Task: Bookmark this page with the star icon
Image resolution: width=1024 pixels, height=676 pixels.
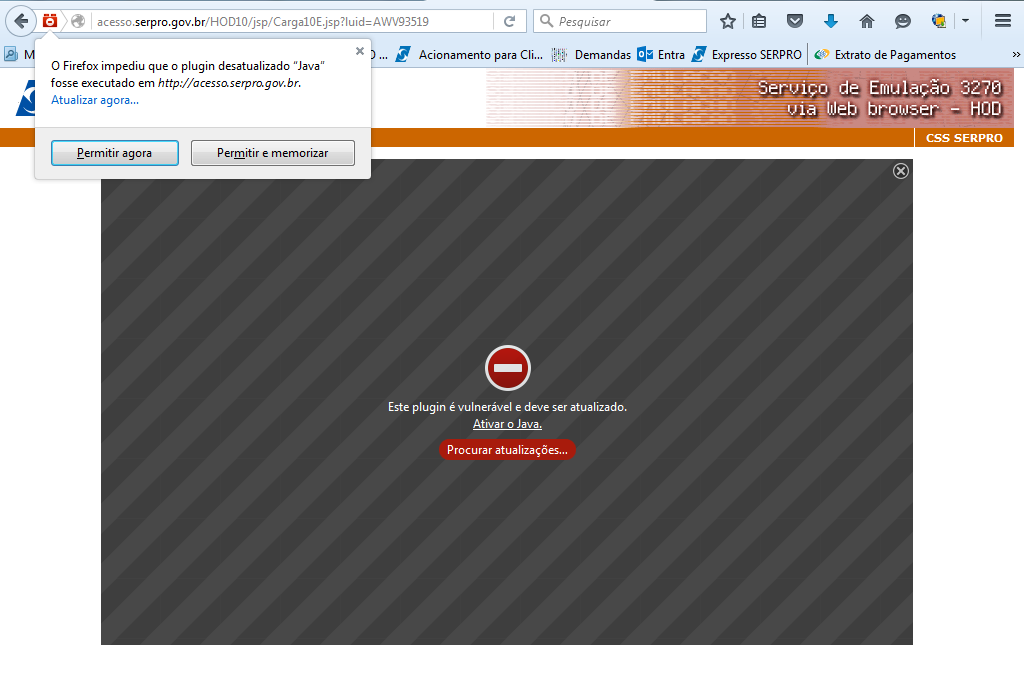Action: [728, 22]
